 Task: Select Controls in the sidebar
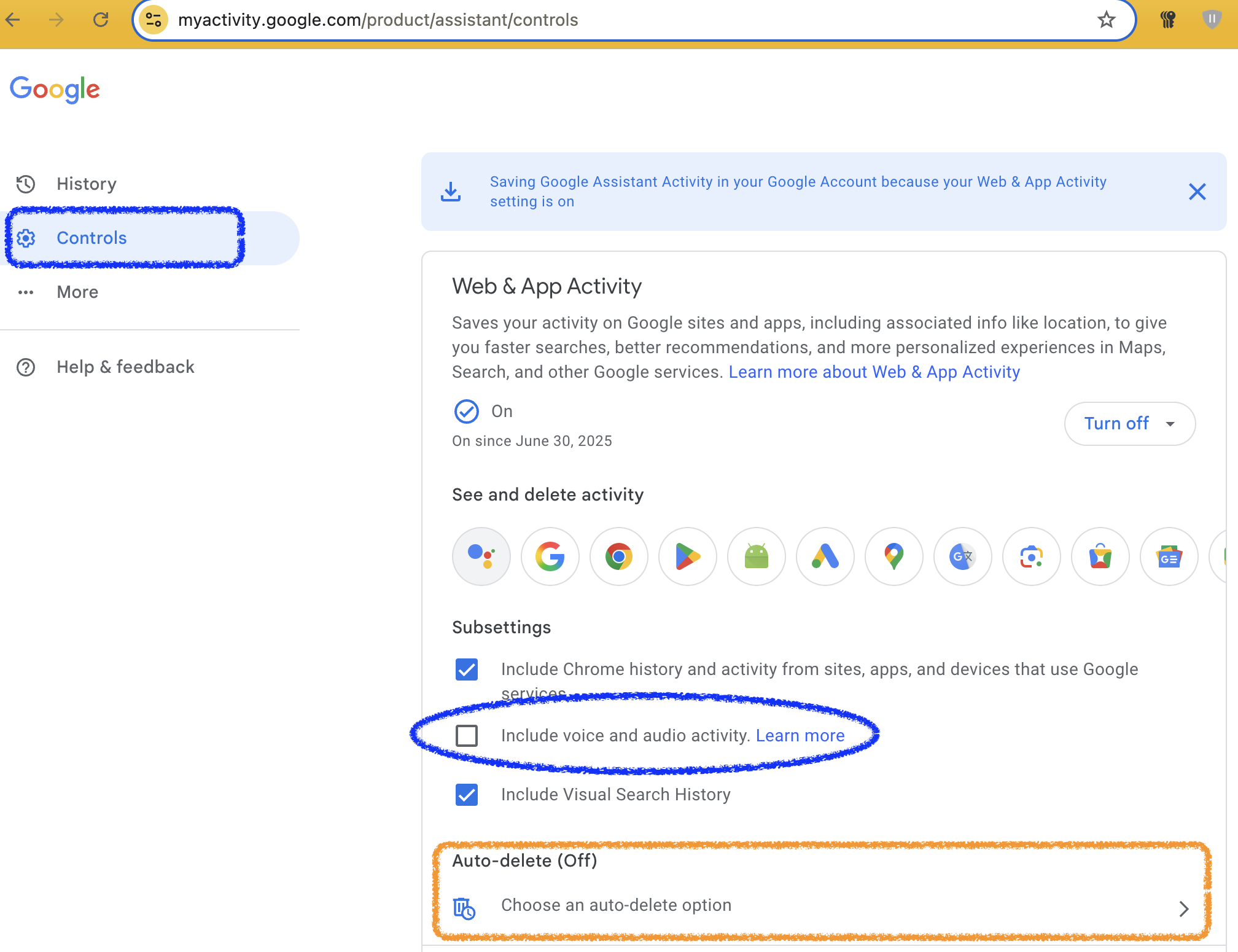pos(150,238)
